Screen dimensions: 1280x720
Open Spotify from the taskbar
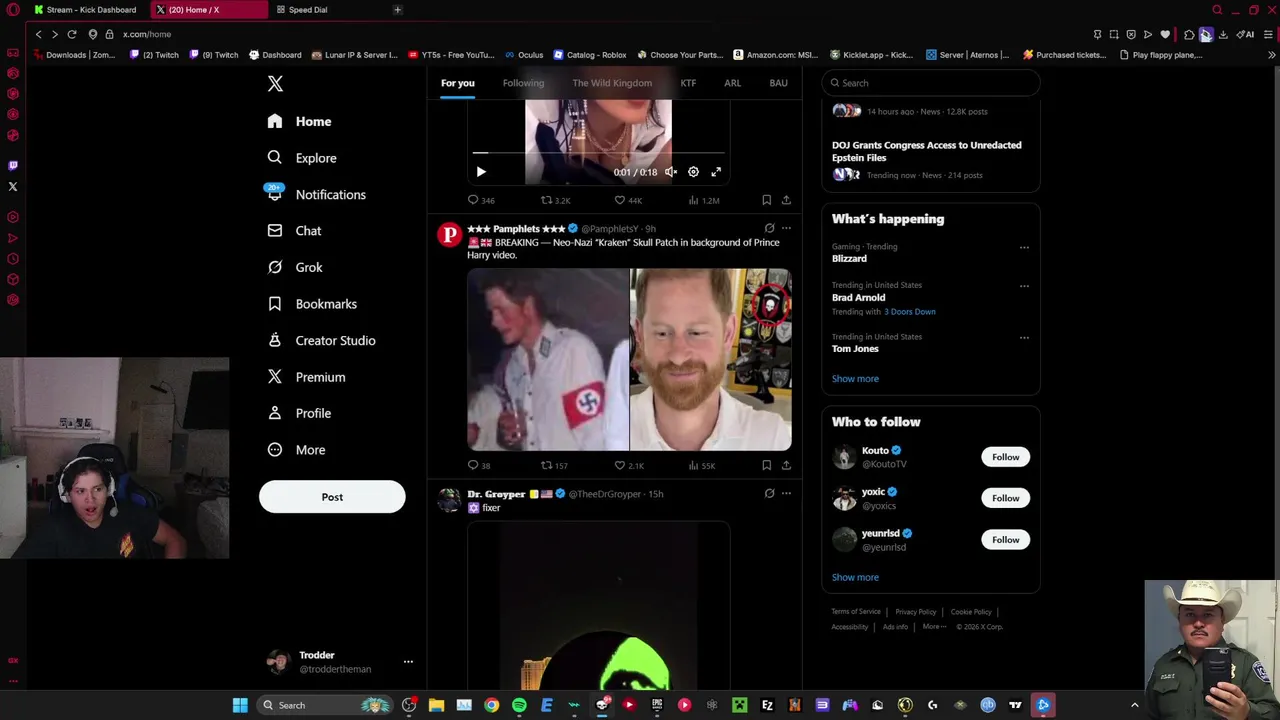519,705
